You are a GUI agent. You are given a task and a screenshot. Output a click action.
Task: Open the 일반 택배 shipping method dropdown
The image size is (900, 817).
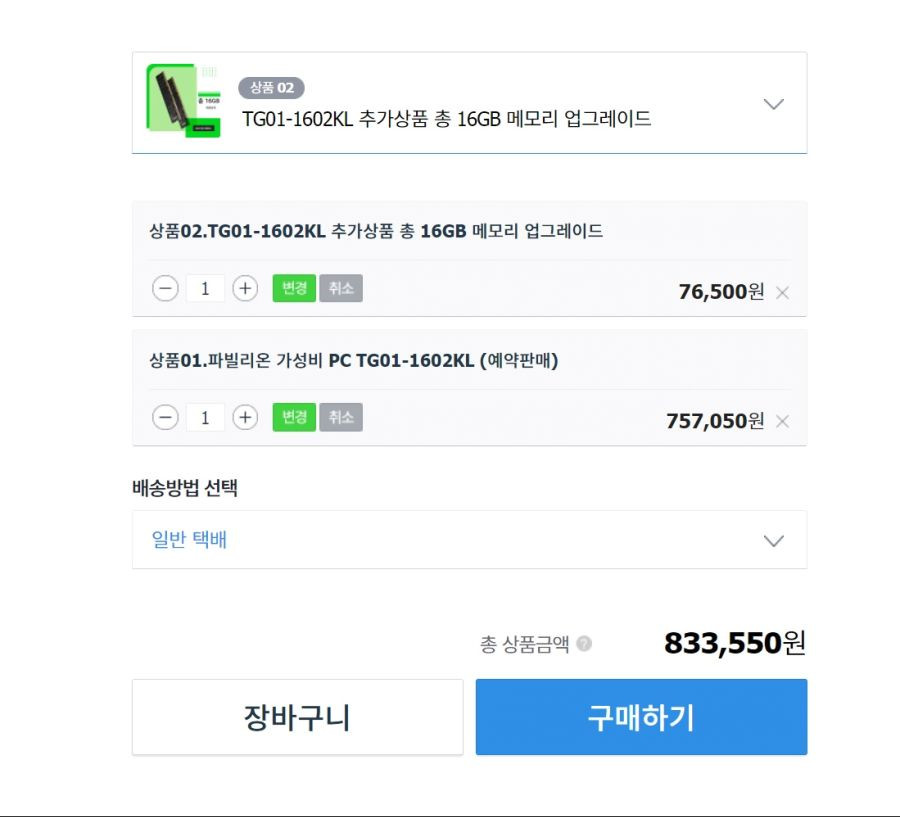click(x=470, y=540)
